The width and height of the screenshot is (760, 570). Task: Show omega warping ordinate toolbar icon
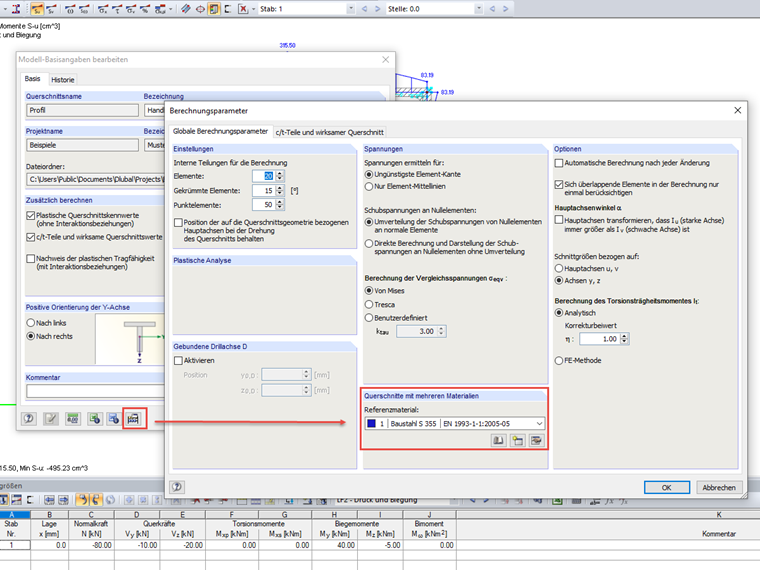70,9
